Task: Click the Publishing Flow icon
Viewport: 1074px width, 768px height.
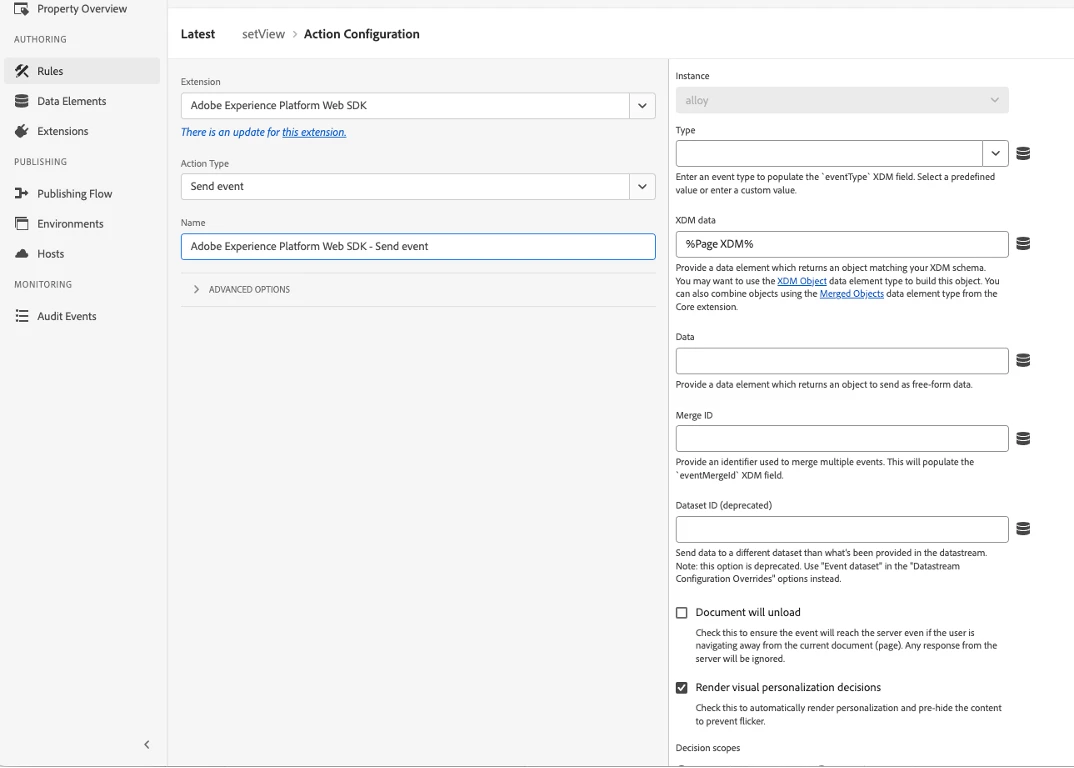Action: tap(22, 194)
